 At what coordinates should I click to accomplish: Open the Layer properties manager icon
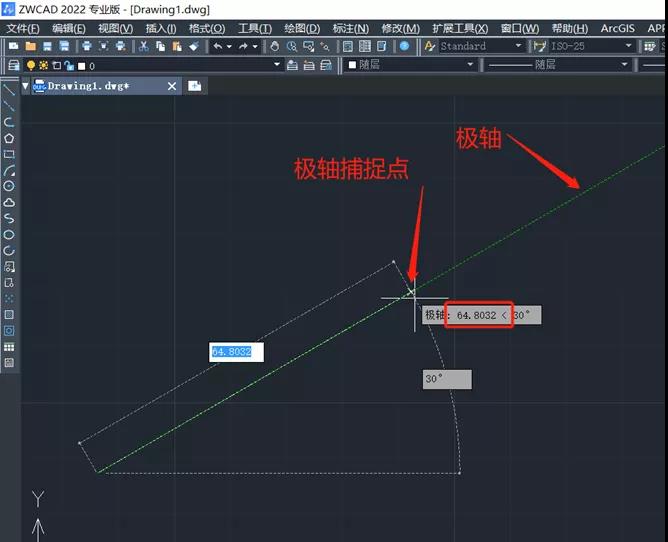pos(14,65)
